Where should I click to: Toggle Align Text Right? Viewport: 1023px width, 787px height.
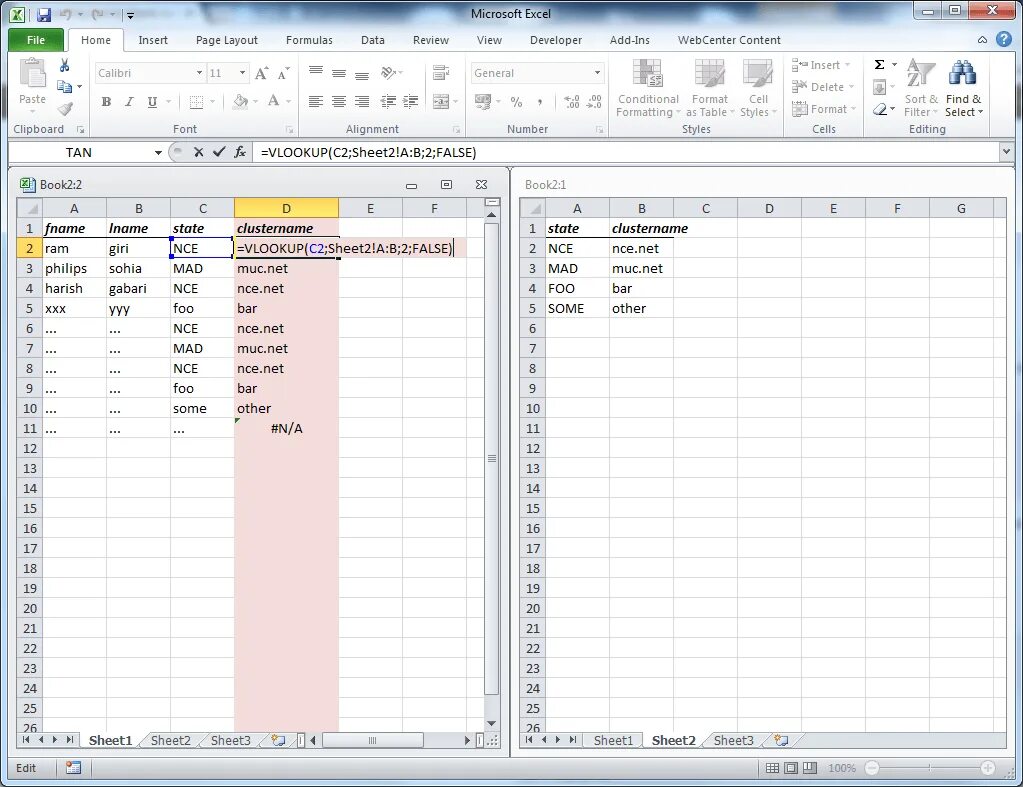coord(361,102)
